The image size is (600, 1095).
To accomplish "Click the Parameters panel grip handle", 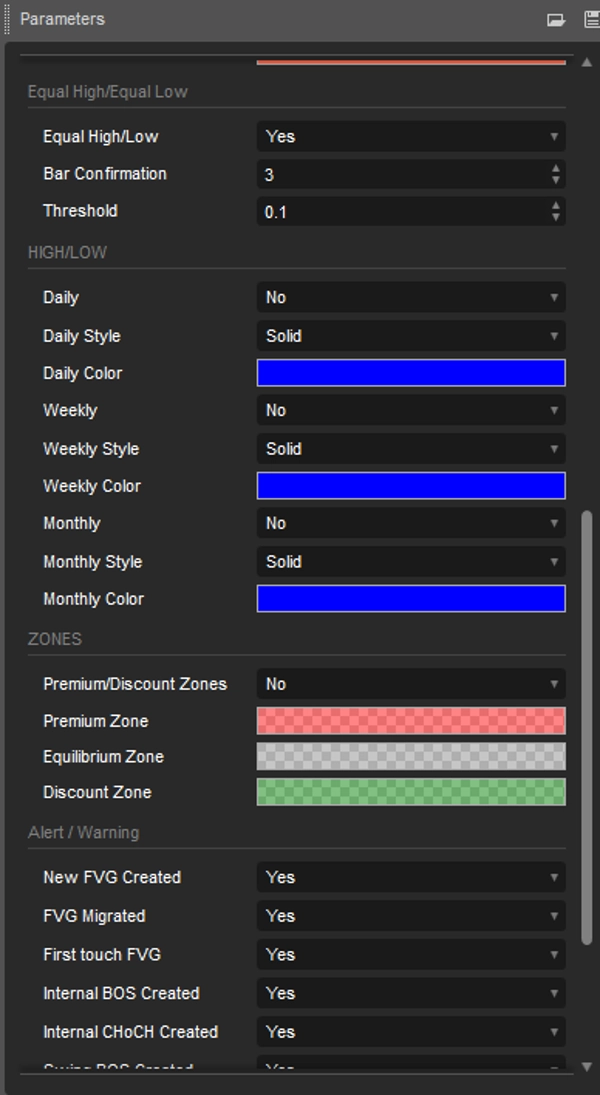I will tap(6, 17).
